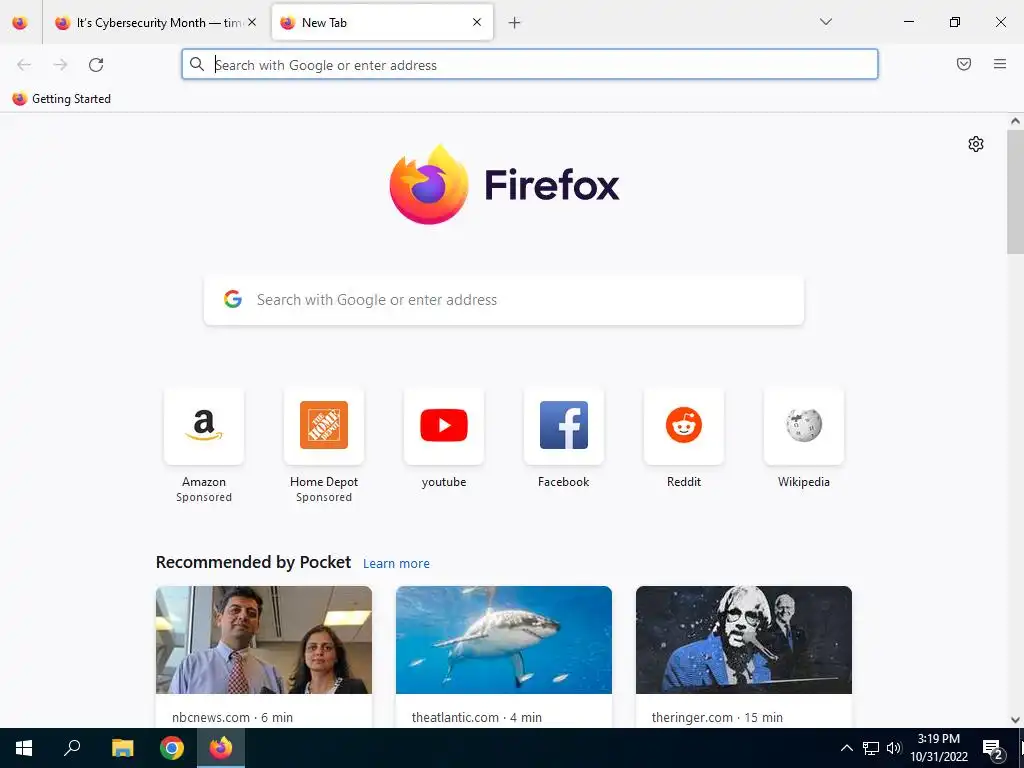This screenshot has width=1024, height=768.
Task: Click the theringer.com · 15 min label
Action: point(717,717)
